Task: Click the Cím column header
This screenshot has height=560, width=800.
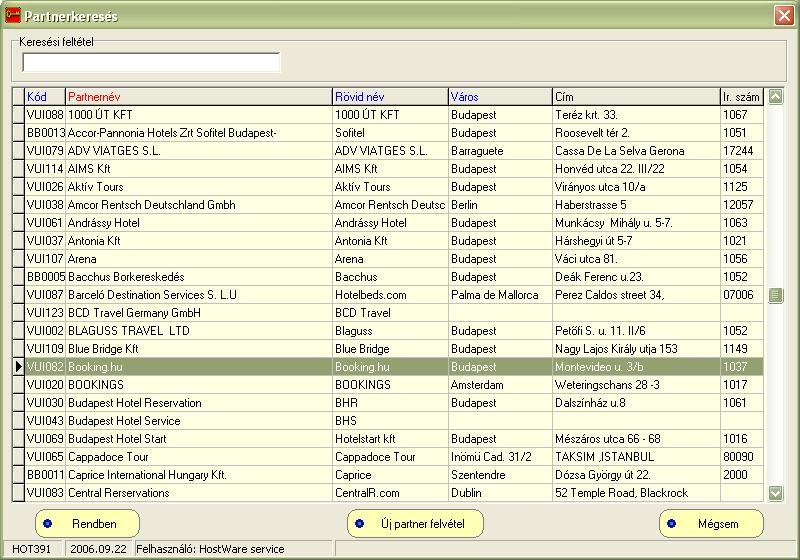Action: click(x=636, y=96)
